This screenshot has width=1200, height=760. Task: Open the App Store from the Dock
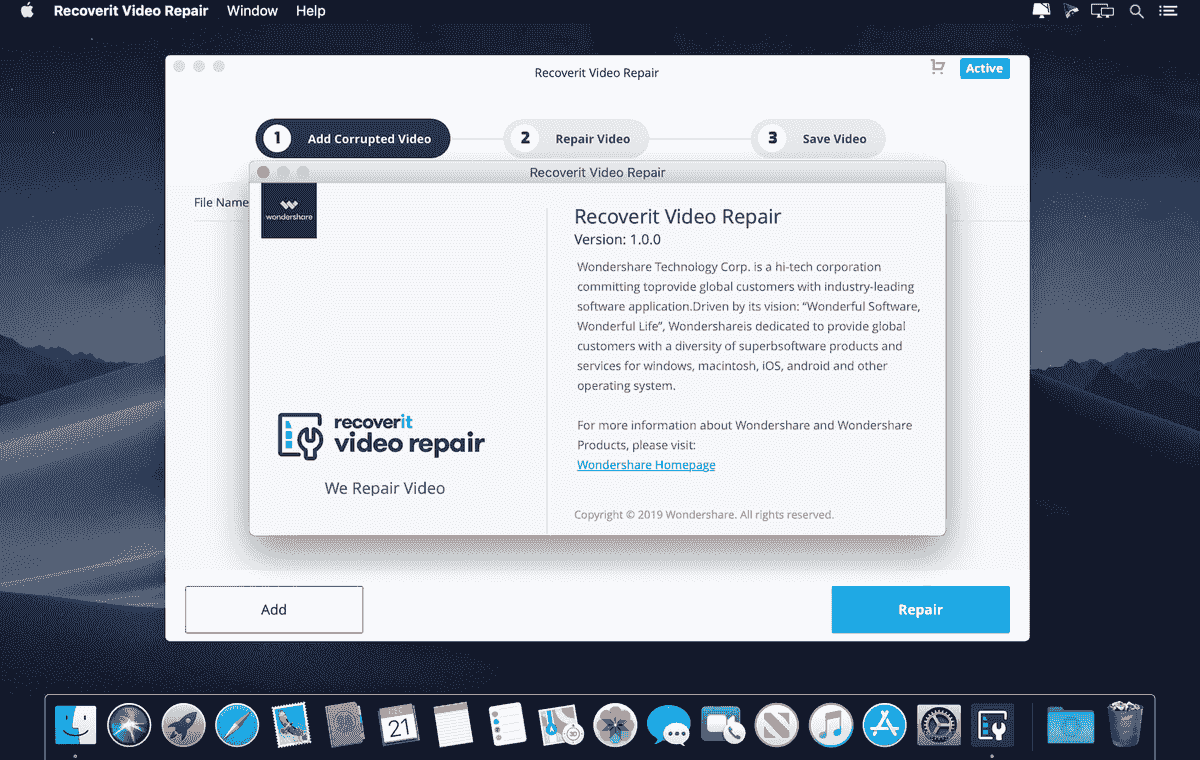[884, 724]
